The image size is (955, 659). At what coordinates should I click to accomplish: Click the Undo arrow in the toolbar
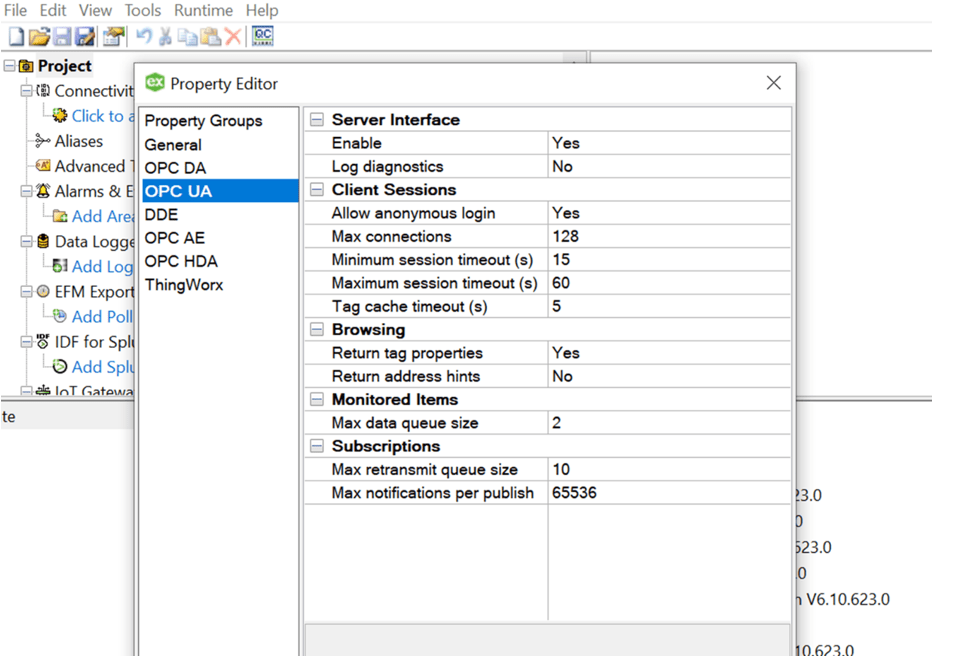(x=144, y=37)
